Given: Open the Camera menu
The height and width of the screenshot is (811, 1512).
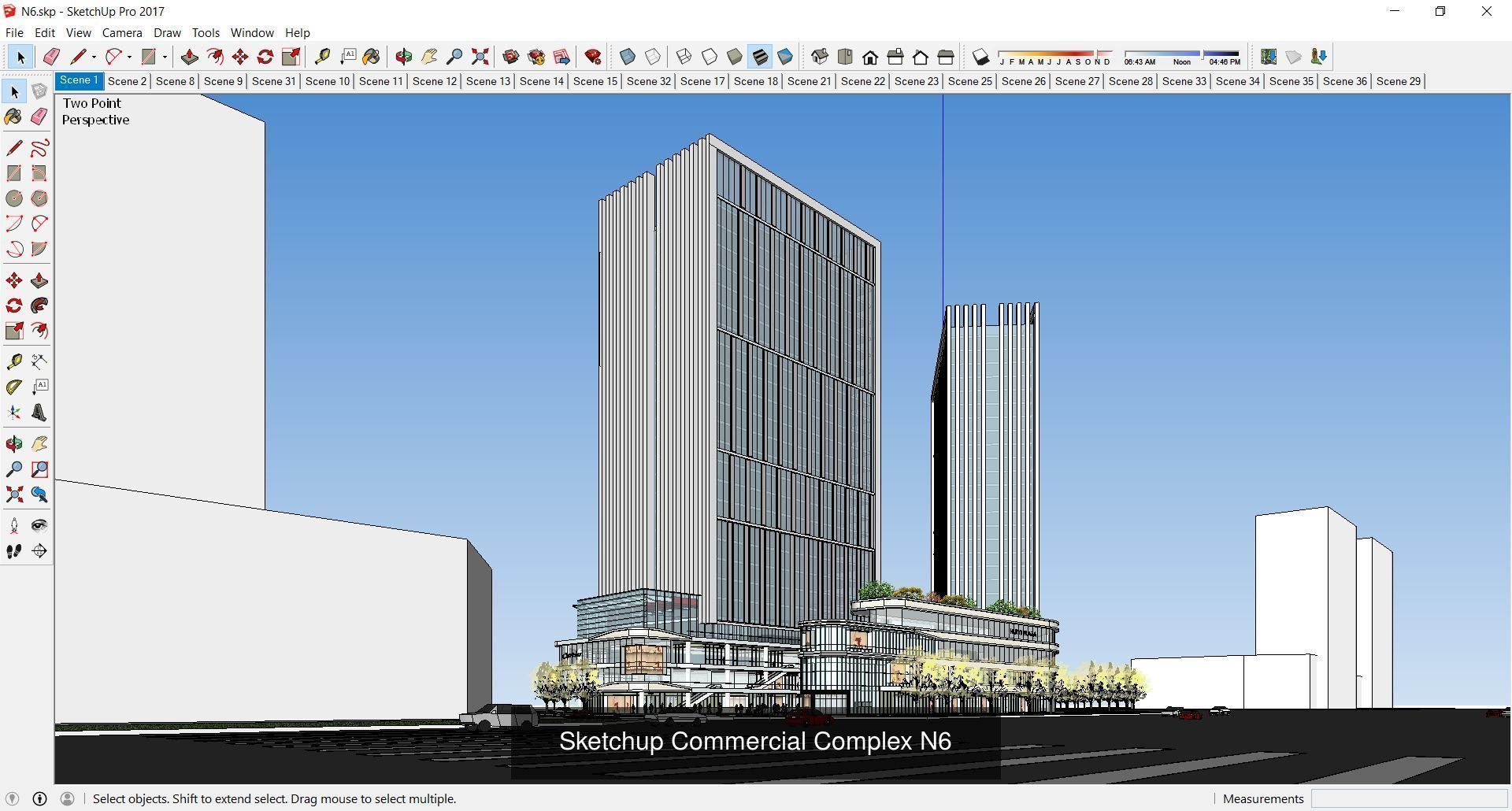Looking at the screenshot, I should 122,33.
